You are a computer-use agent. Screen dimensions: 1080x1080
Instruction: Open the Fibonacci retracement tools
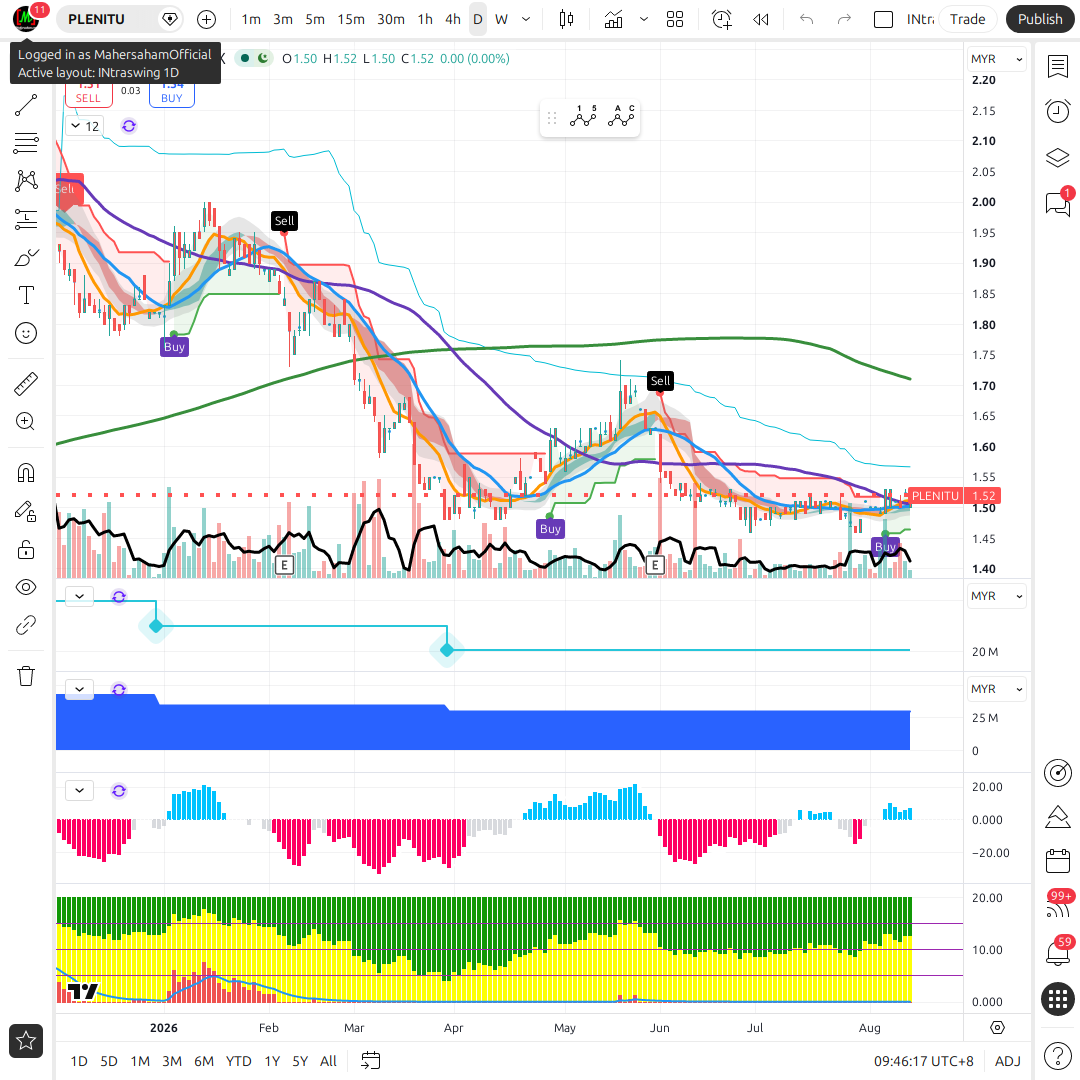tap(25, 143)
